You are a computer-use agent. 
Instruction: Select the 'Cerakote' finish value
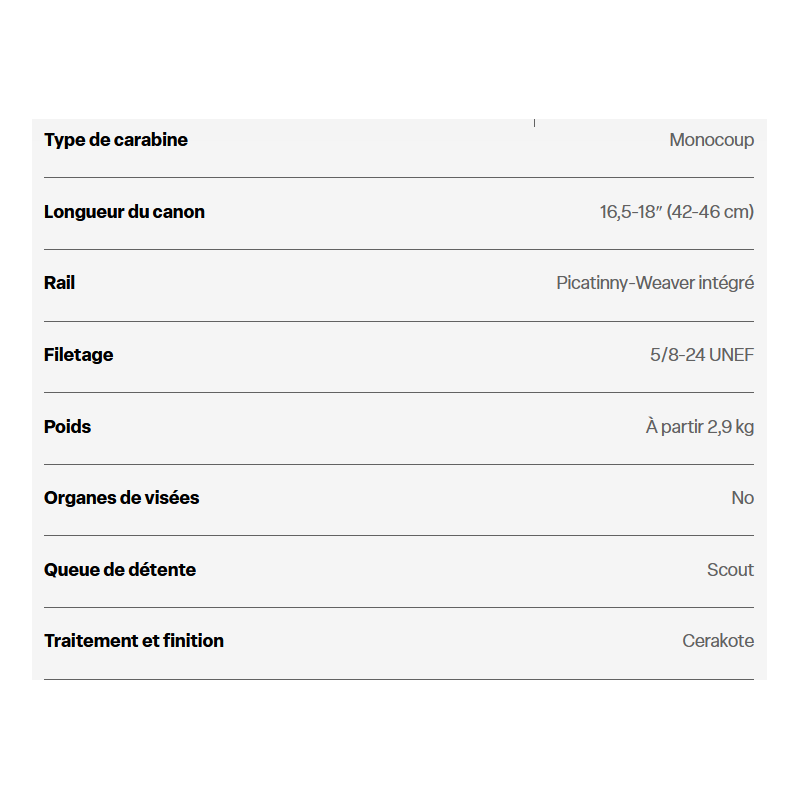718,641
